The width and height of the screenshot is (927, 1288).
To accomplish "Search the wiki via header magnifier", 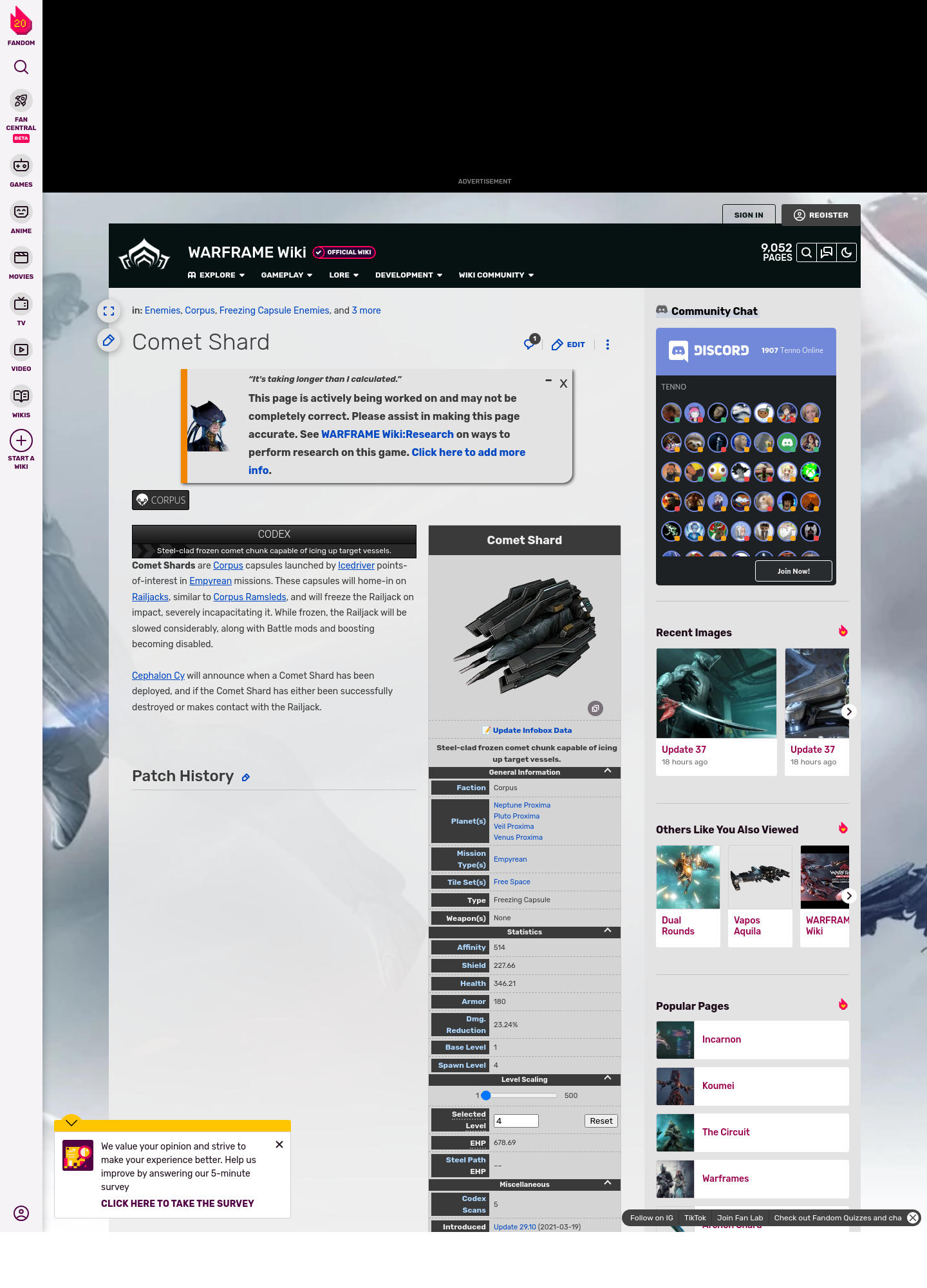I will (806, 252).
